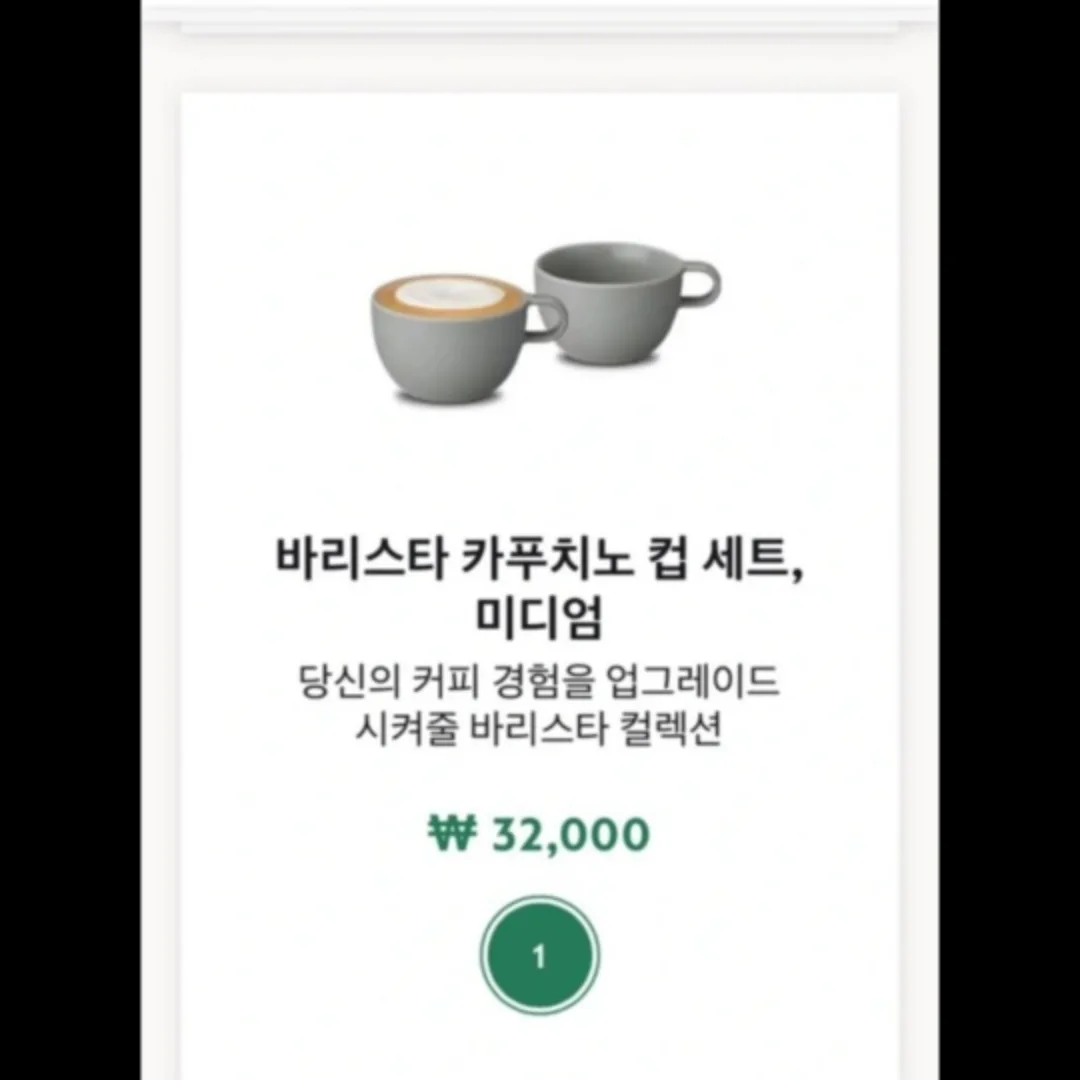1080x1080 pixels.
Task: Click the 미디엄 size text in the title
Action: [539, 617]
